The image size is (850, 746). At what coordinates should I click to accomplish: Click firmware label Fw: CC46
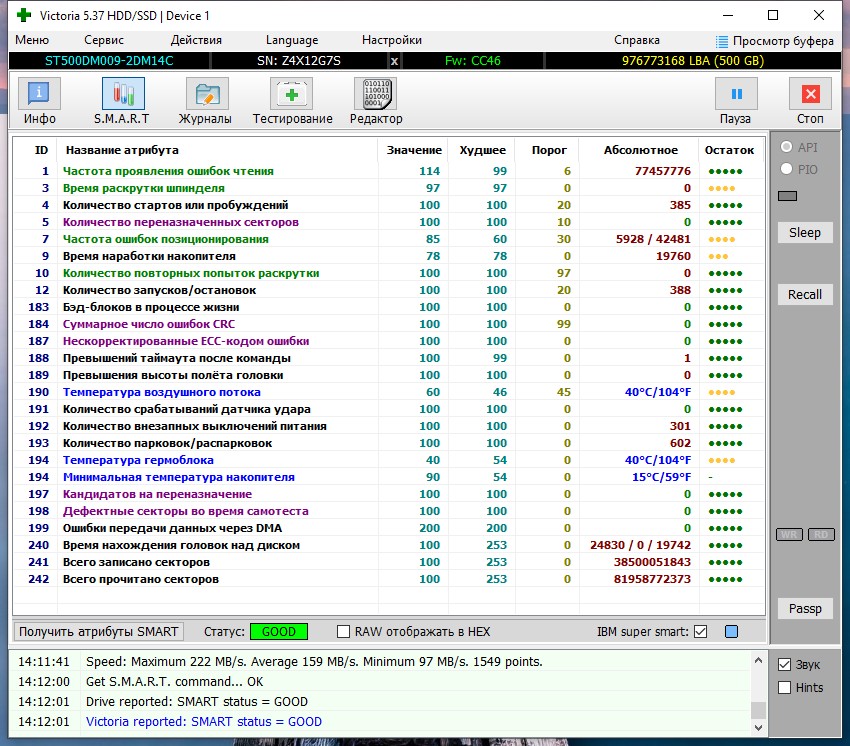click(473, 61)
